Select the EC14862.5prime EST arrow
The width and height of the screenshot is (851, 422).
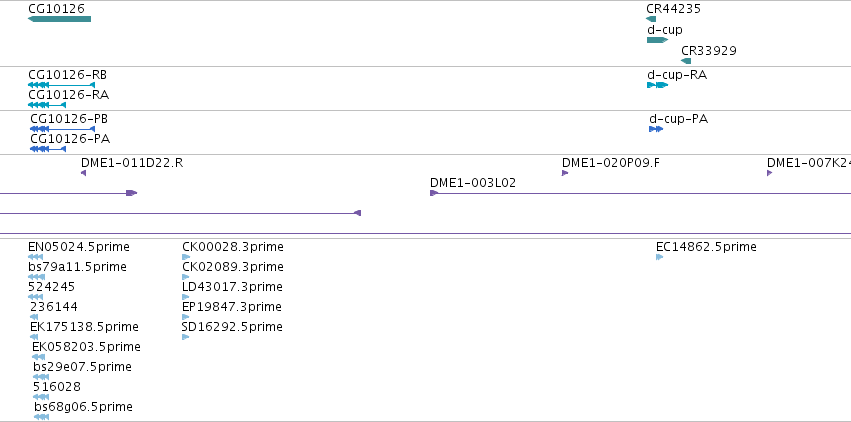coord(659,257)
